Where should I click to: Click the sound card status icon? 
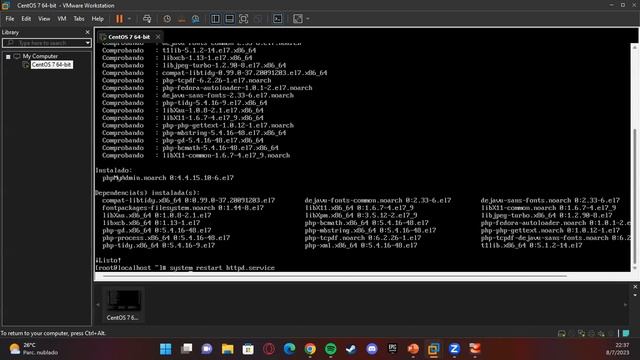click(x=602, y=333)
